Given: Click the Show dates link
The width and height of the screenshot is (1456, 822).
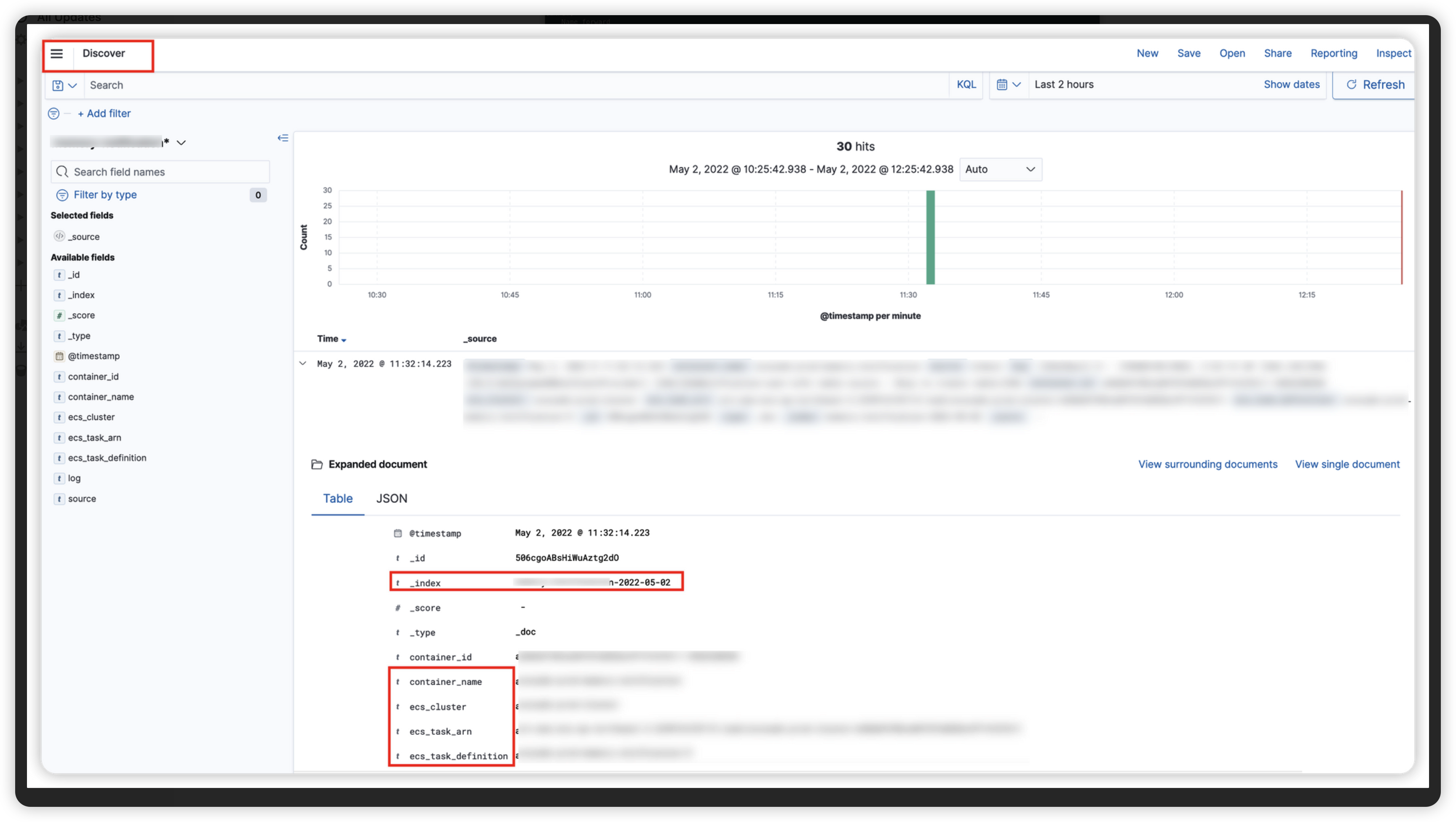Looking at the screenshot, I should point(1291,85).
